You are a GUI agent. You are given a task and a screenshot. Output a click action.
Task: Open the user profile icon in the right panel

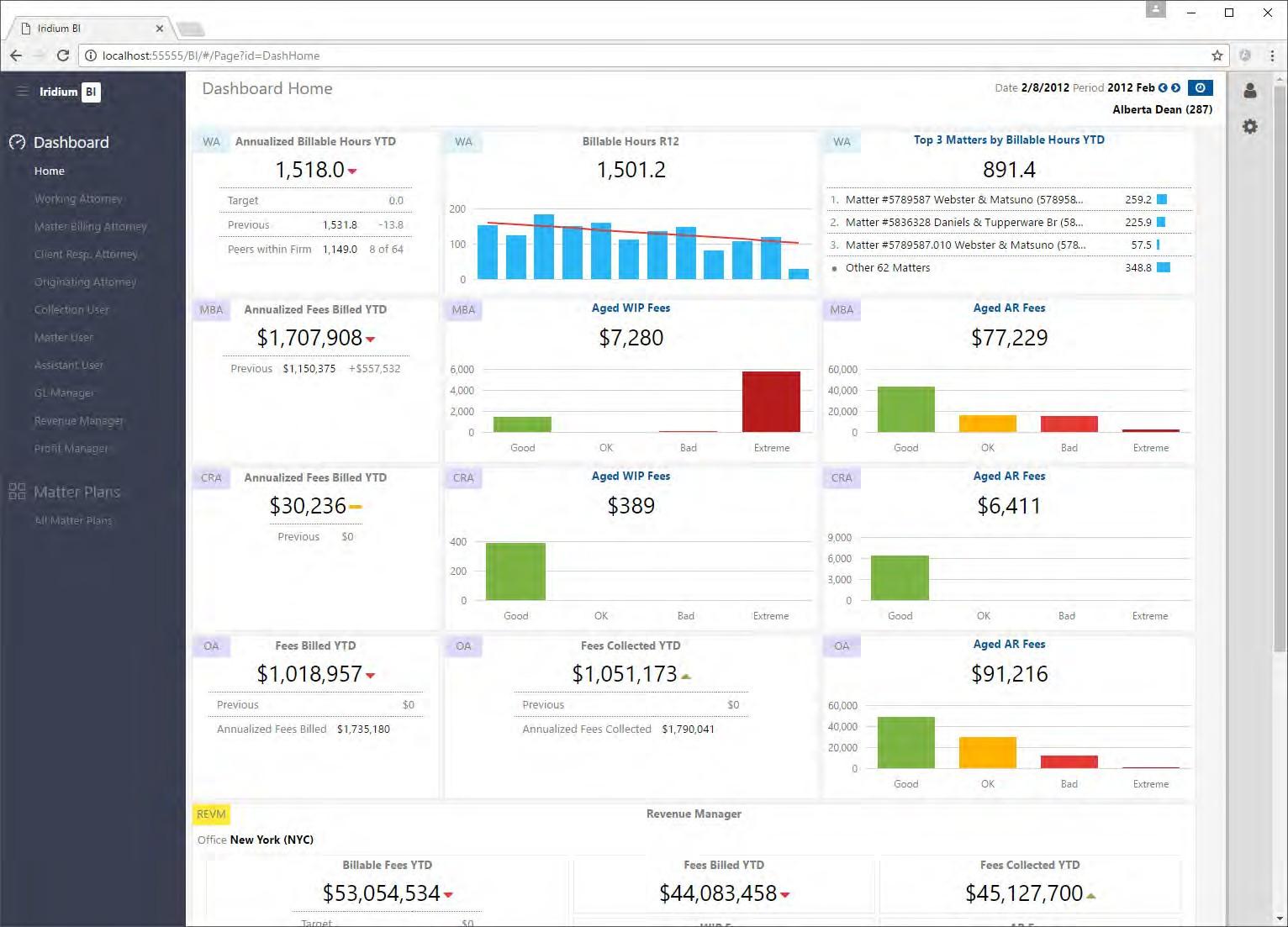click(1250, 91)
